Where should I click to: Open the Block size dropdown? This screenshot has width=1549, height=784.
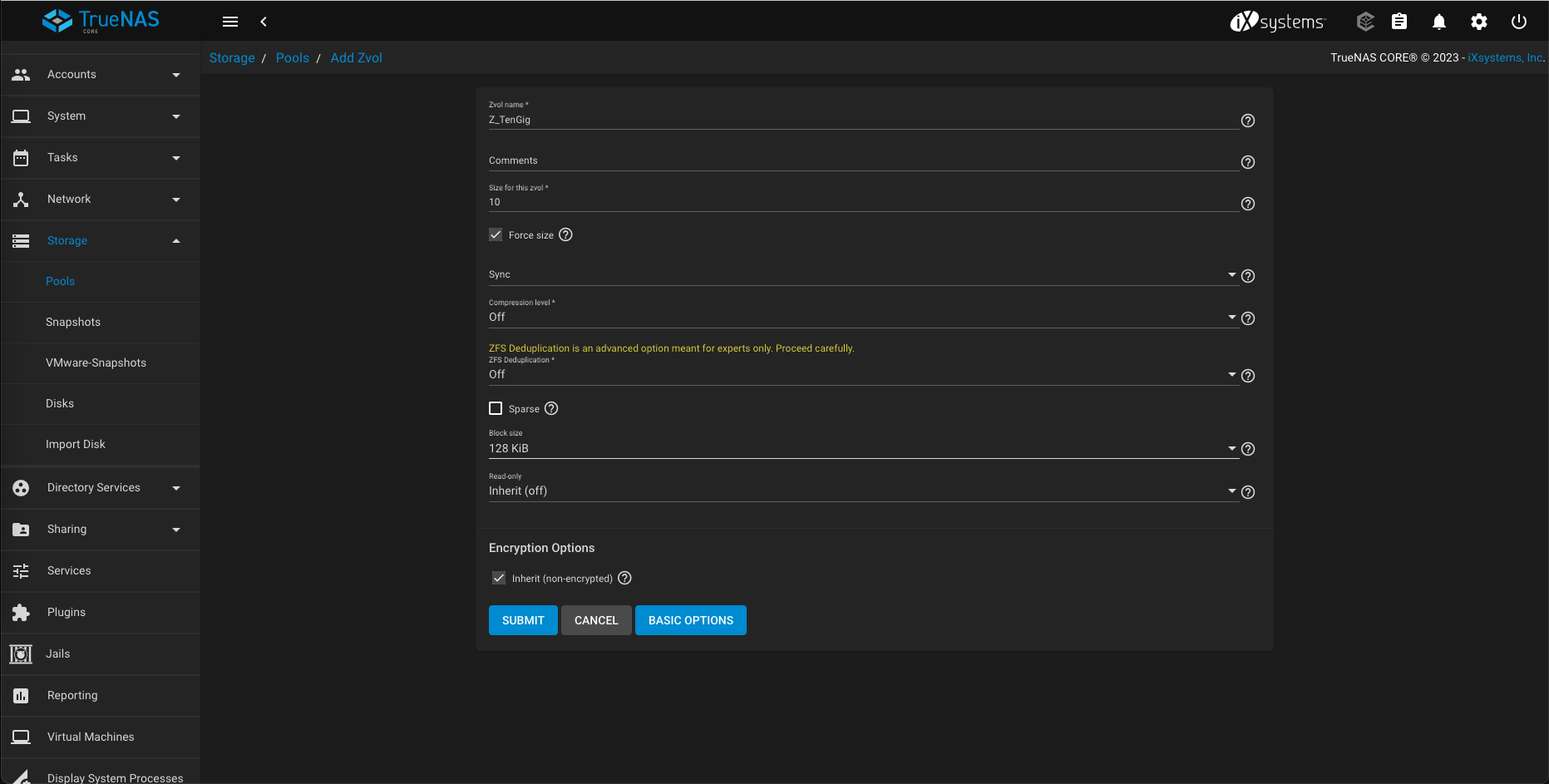click(861, 448)
